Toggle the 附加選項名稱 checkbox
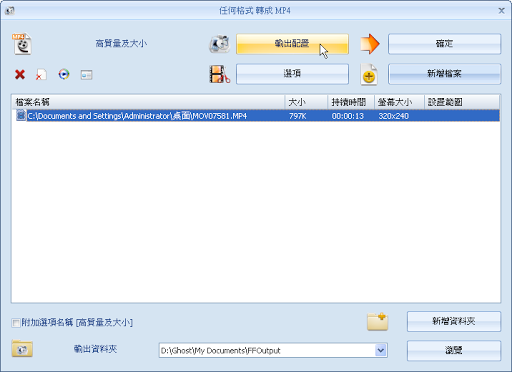The image size is (512, 372). (16, 323)
